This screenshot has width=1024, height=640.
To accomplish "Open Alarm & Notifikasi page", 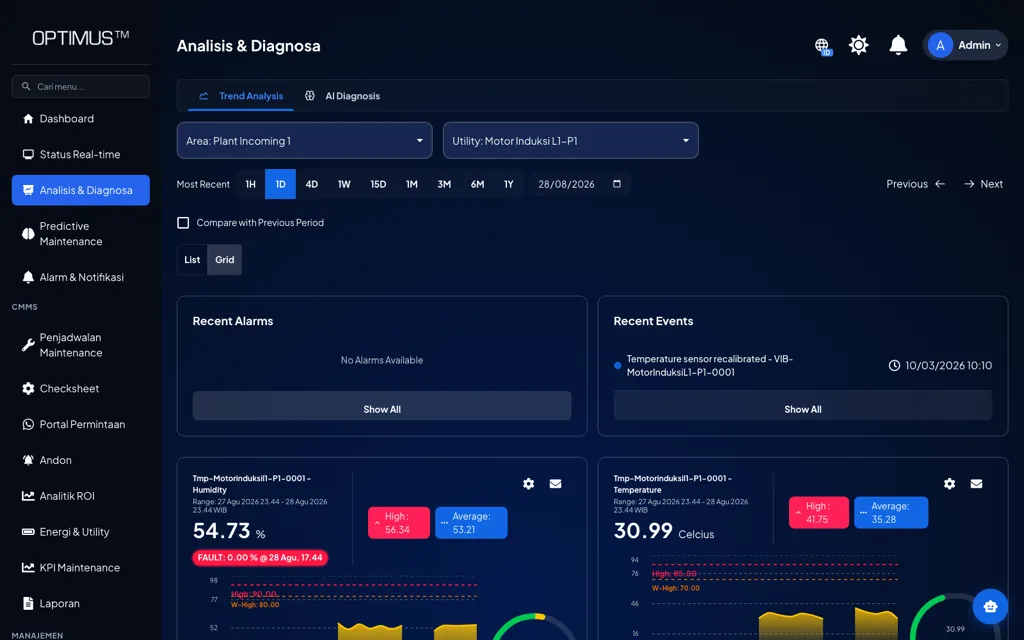I will pos(80,277).
